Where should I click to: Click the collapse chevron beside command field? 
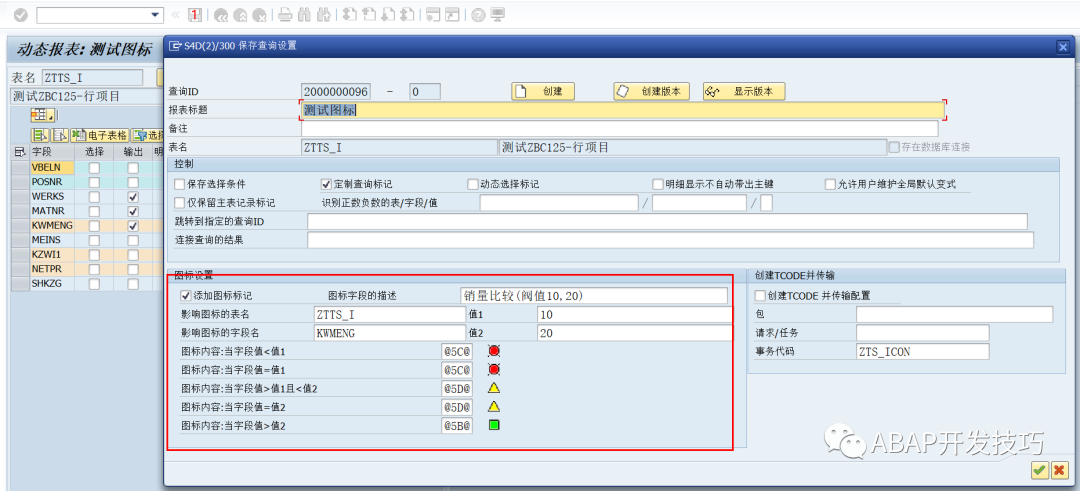[175, 14]
